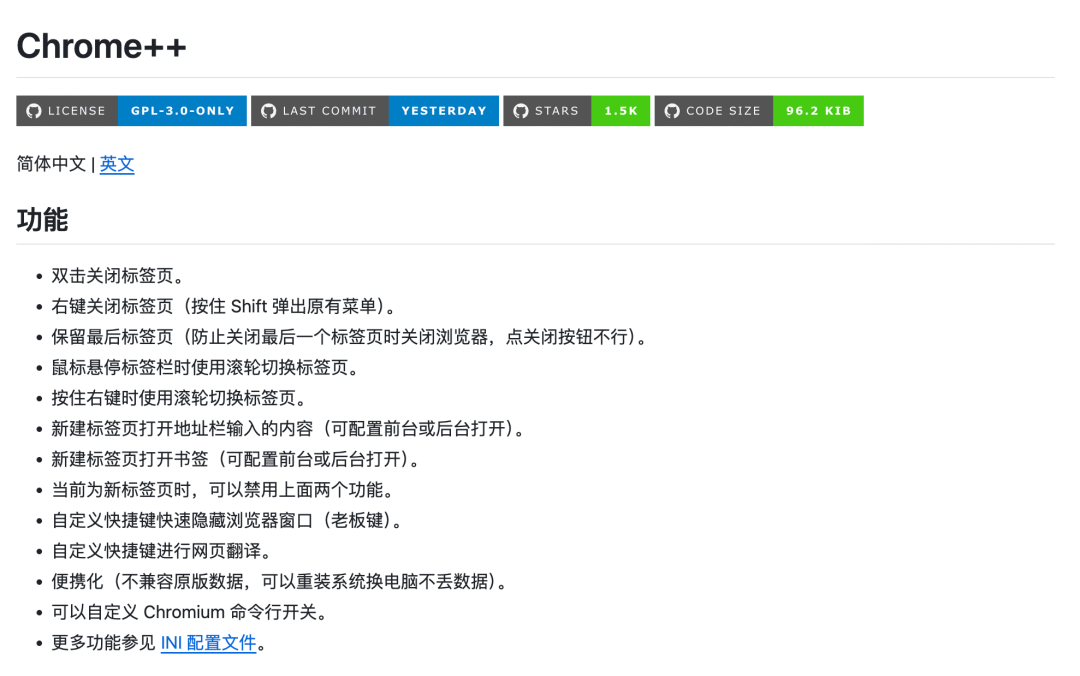1080x676 pixels.
Task: Click the 1.5K stars counter
Action: click(621, 111)
